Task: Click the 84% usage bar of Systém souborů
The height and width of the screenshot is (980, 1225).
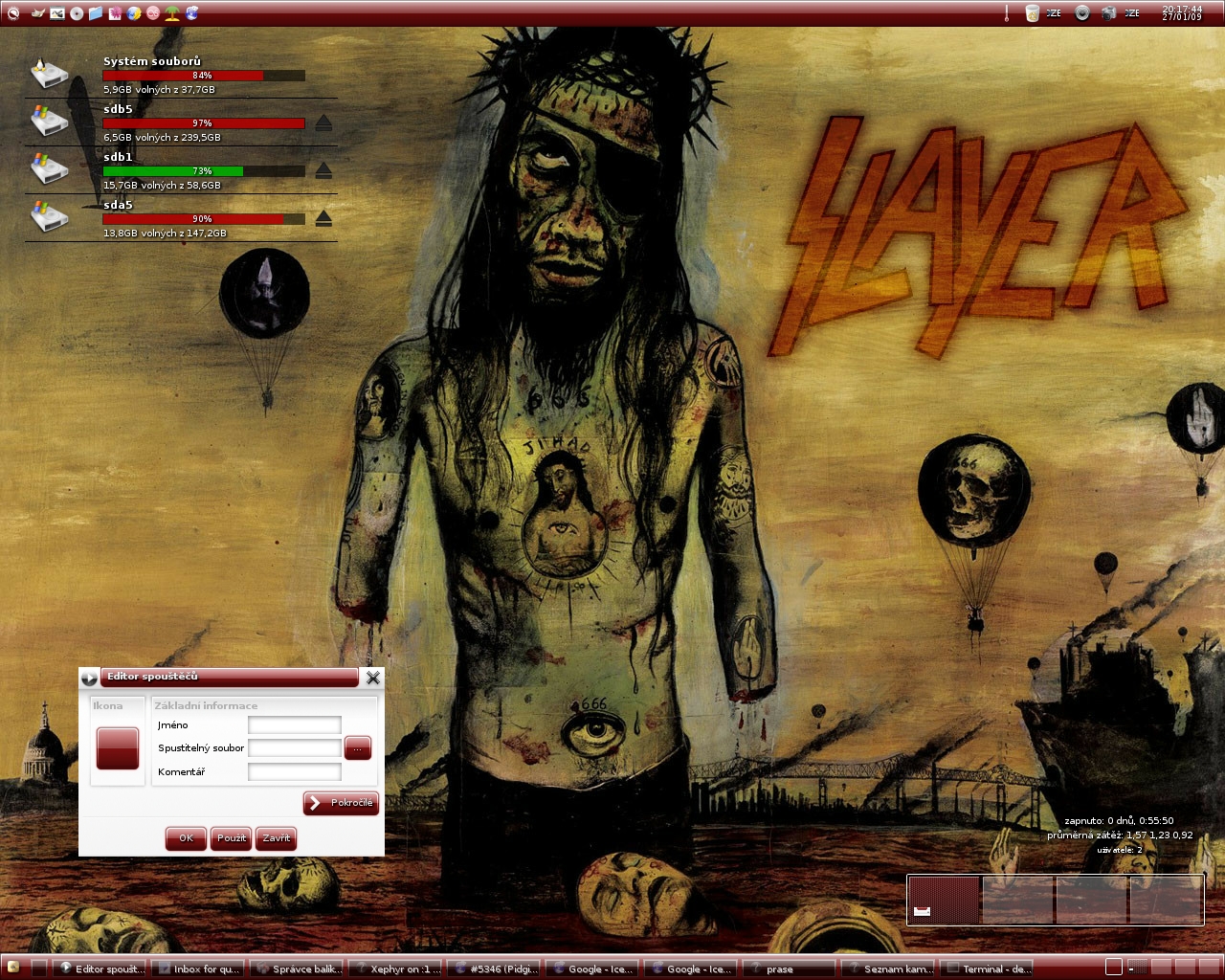Action: point(204,76)
